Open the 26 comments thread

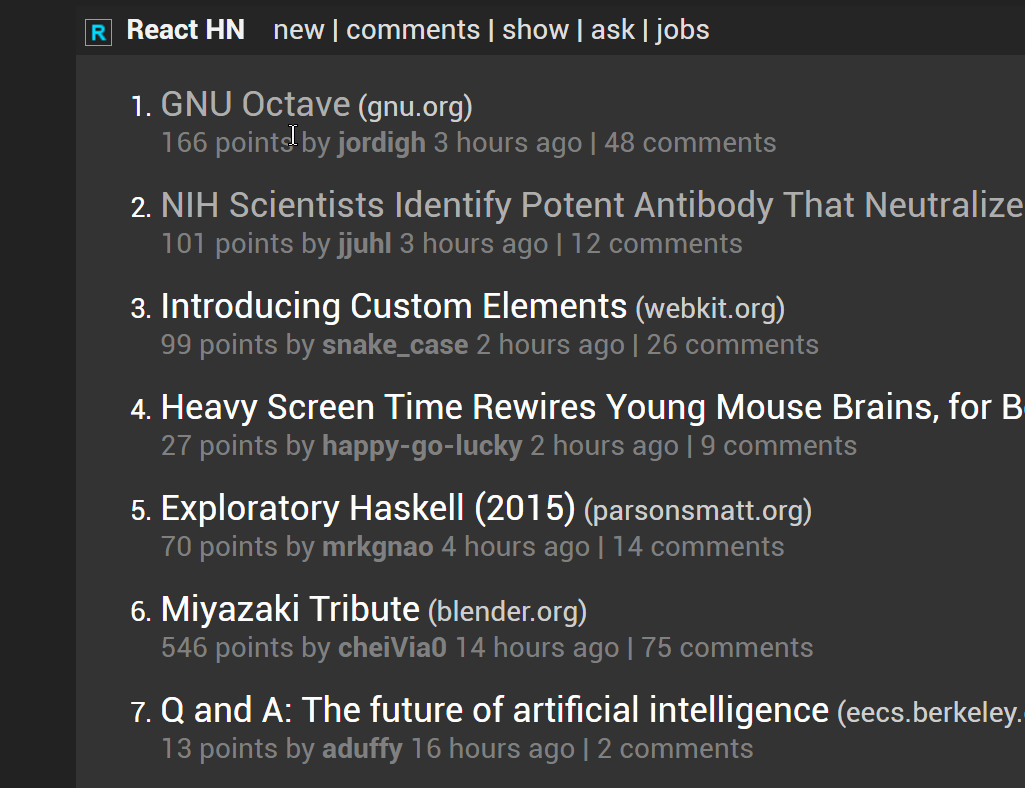point(733,345)
